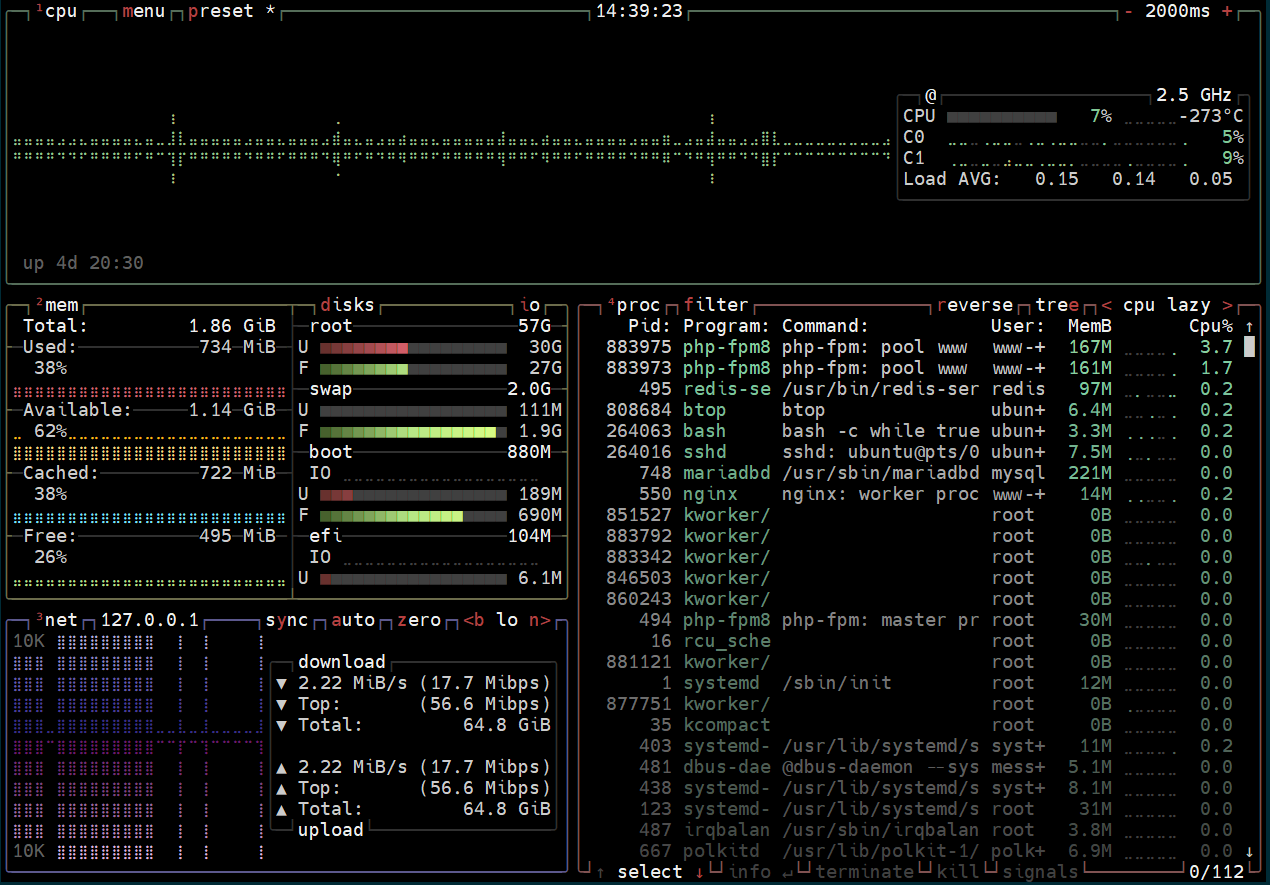Open the btop menu
Image resolution: width=1270 pixels, height=885 pixels.
(143, 11)
